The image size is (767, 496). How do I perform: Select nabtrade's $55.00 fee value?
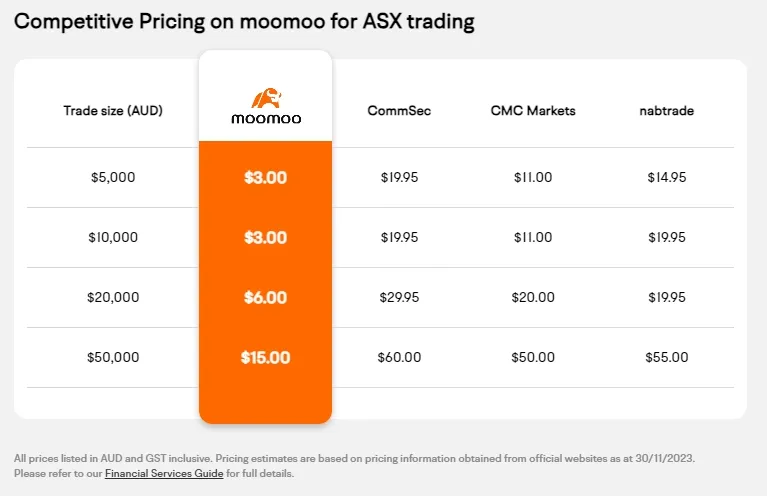point(667,357)
